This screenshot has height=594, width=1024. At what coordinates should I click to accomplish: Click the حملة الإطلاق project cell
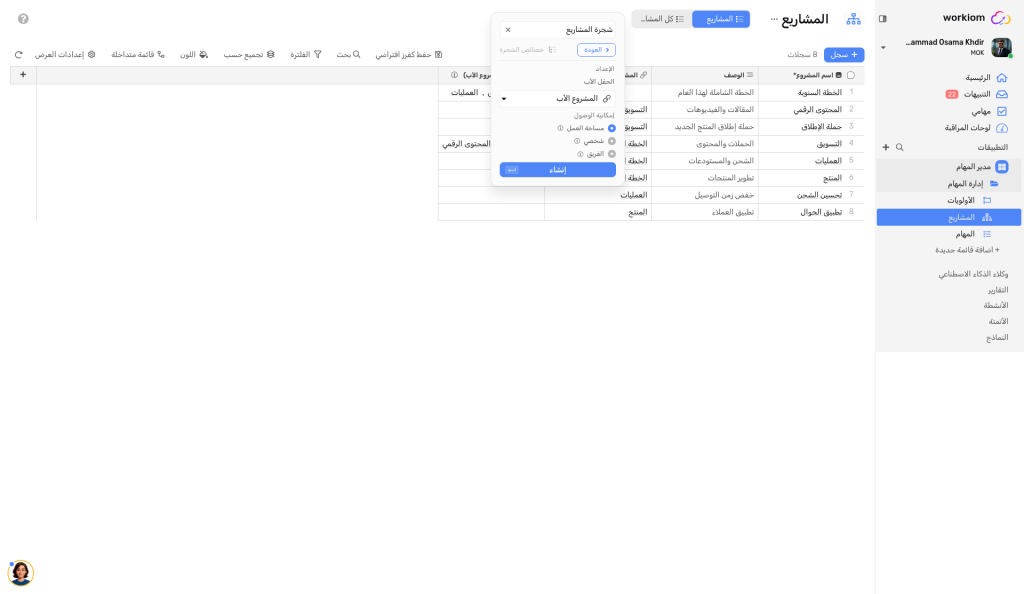810,127
